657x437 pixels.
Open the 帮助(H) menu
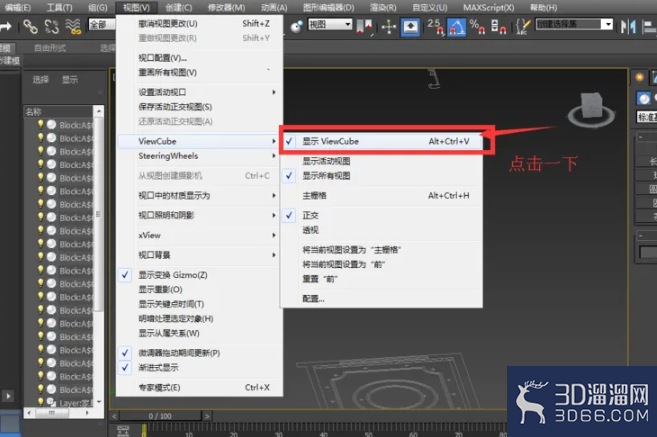pos(543,8)
